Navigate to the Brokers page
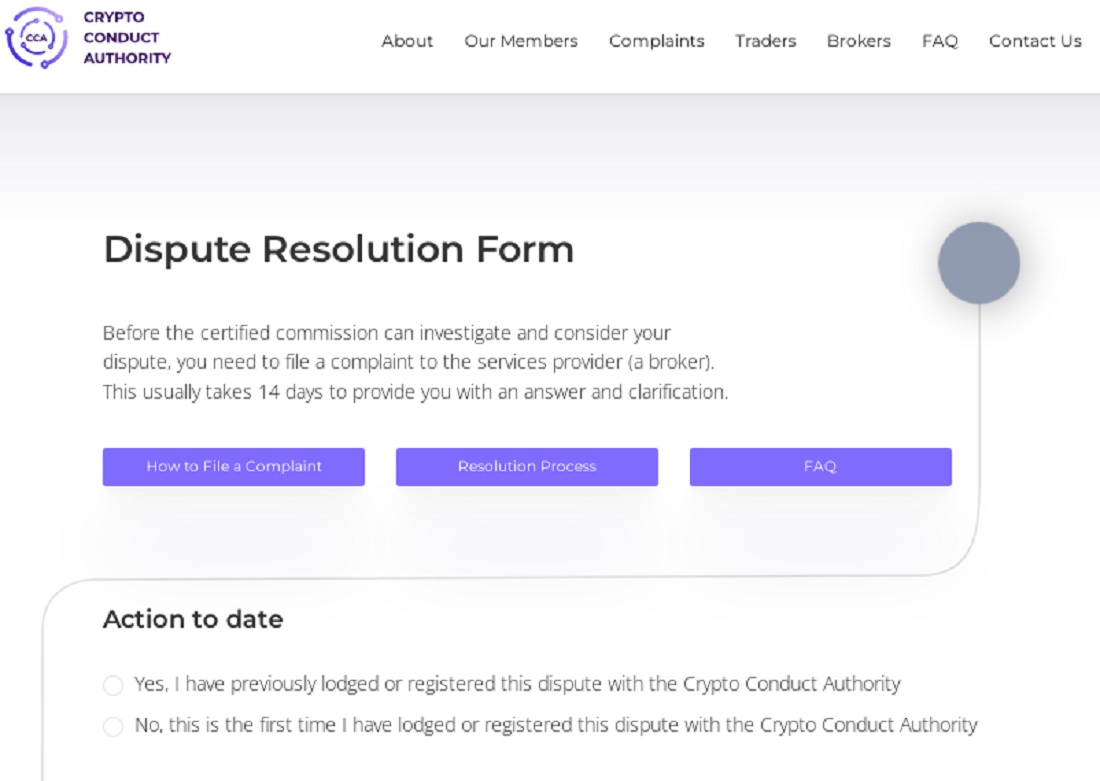The width and height of the screenshot is (1100, 781). tap(859, 41)
